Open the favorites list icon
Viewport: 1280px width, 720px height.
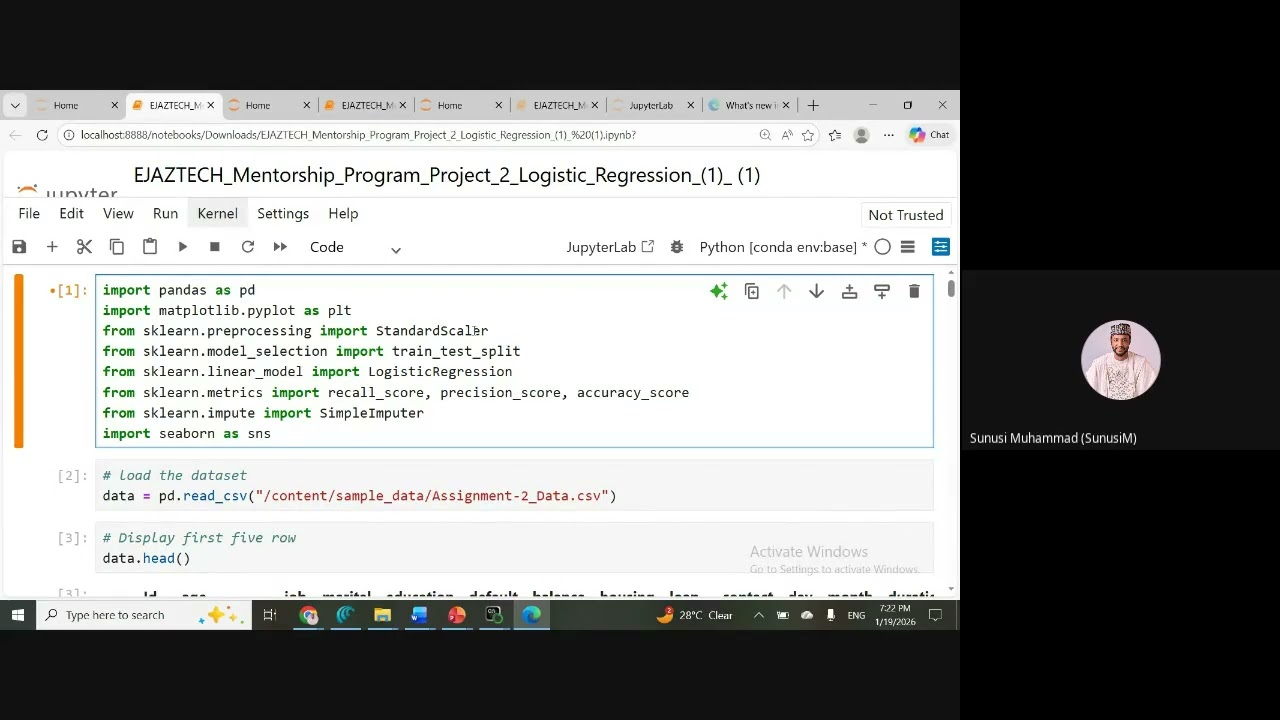tap(835, 135)
